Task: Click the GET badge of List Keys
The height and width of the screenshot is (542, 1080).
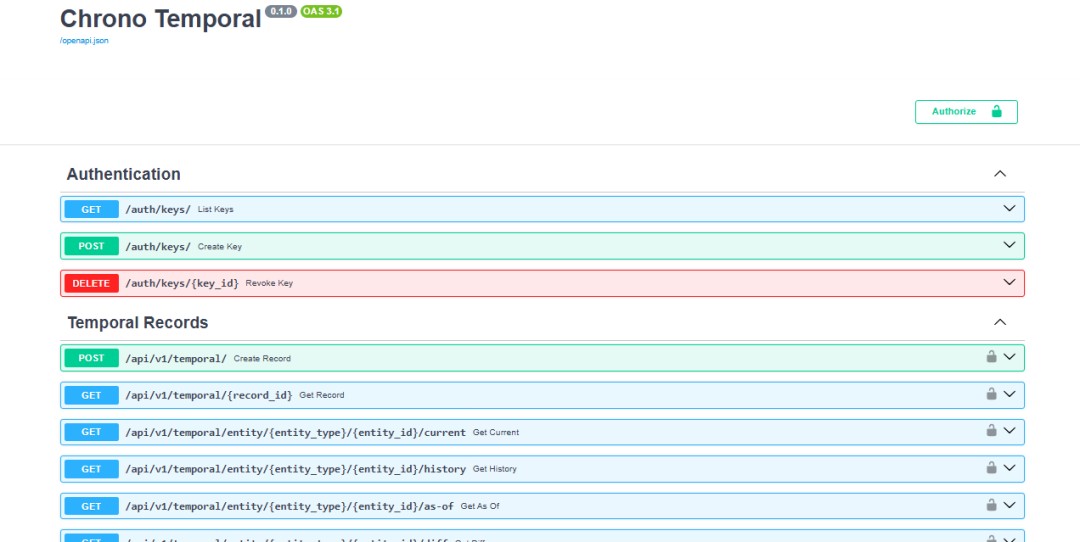Action: pos(92,209)
